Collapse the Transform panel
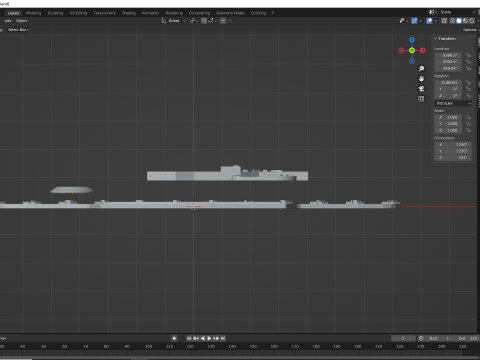This screenshot has width=480, height=360. click(436, 39)
